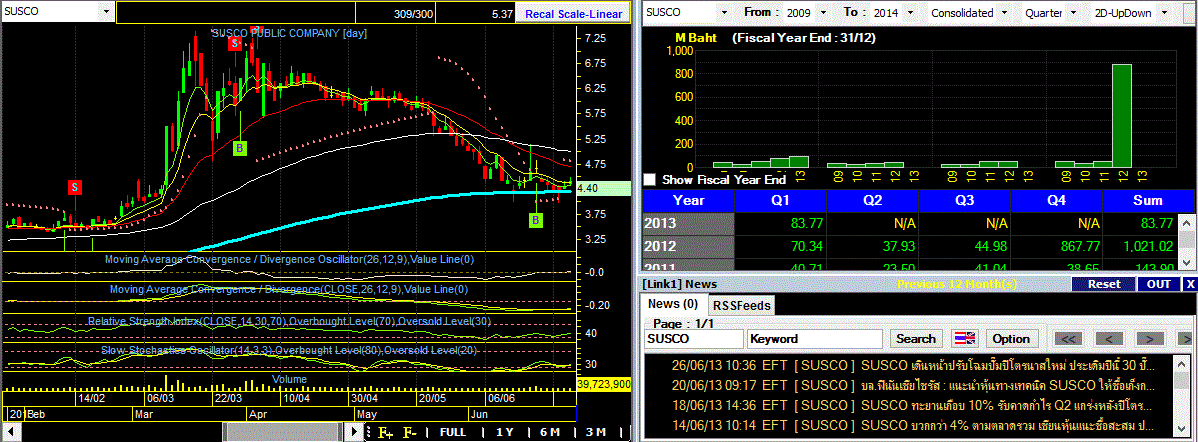
Task: Select the 3M chart range
Action: coord(595,432)
